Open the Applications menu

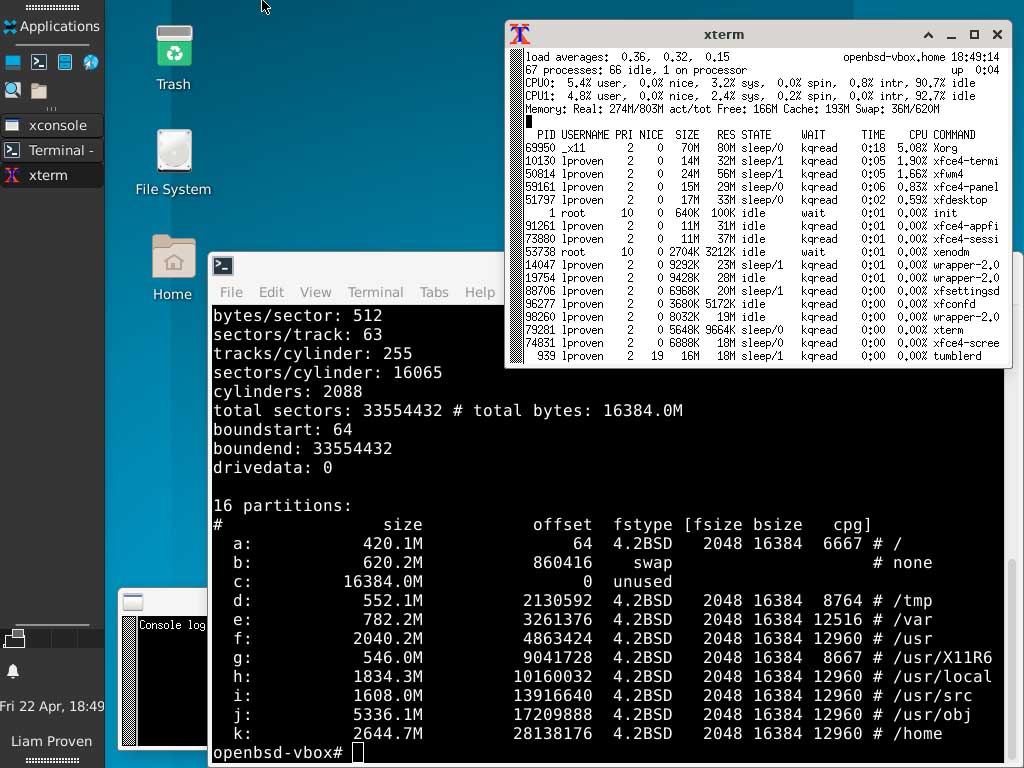pos(51,26)
